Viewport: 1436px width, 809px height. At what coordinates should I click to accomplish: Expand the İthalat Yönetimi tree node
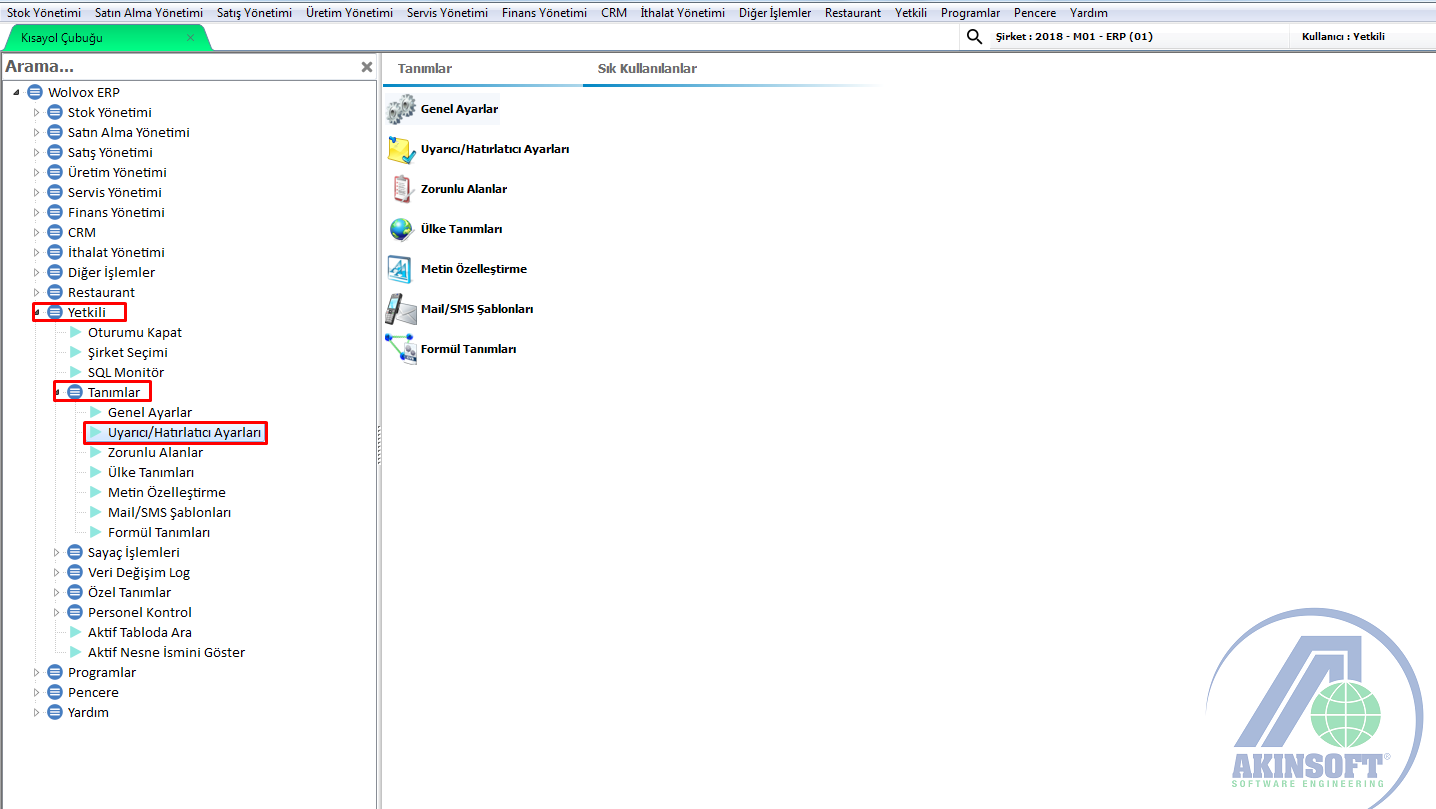37,252
